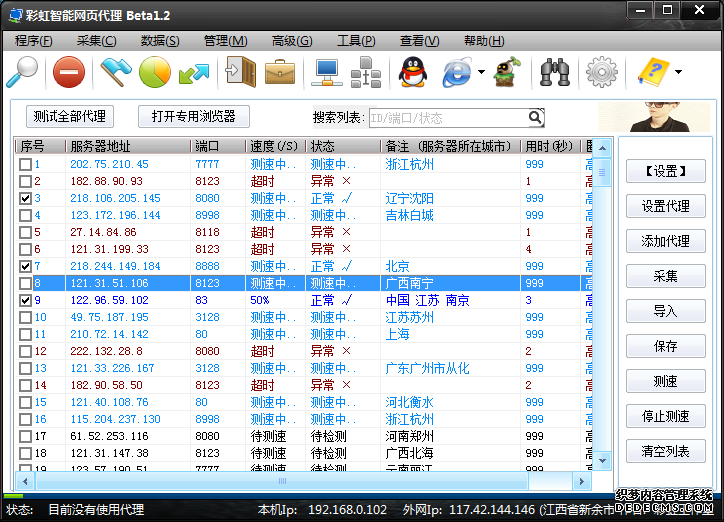This screenshot has height=522, width=724.
Task: Open the 采集(C) menu
Action: pyautogui.click(x=97, y=41)
